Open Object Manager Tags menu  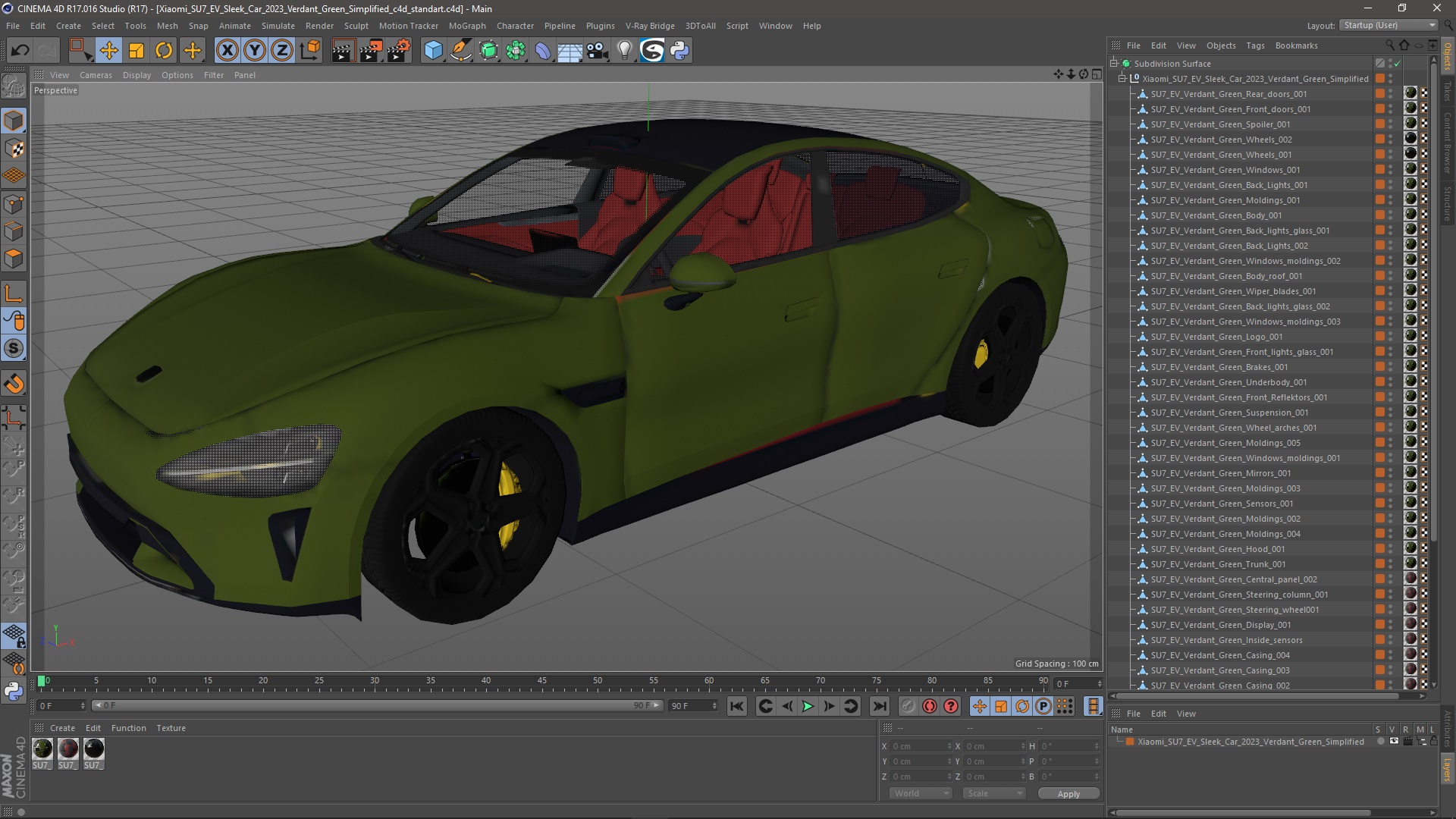pos(1255,45)
